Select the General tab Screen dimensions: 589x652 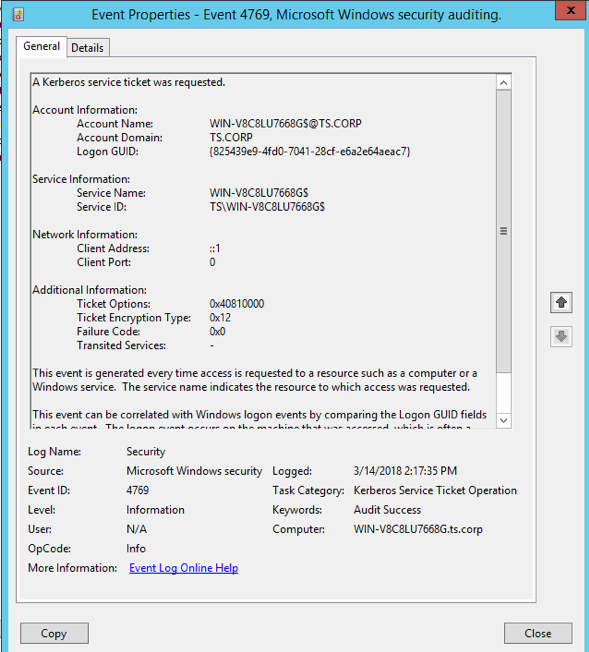click(42, 46)
